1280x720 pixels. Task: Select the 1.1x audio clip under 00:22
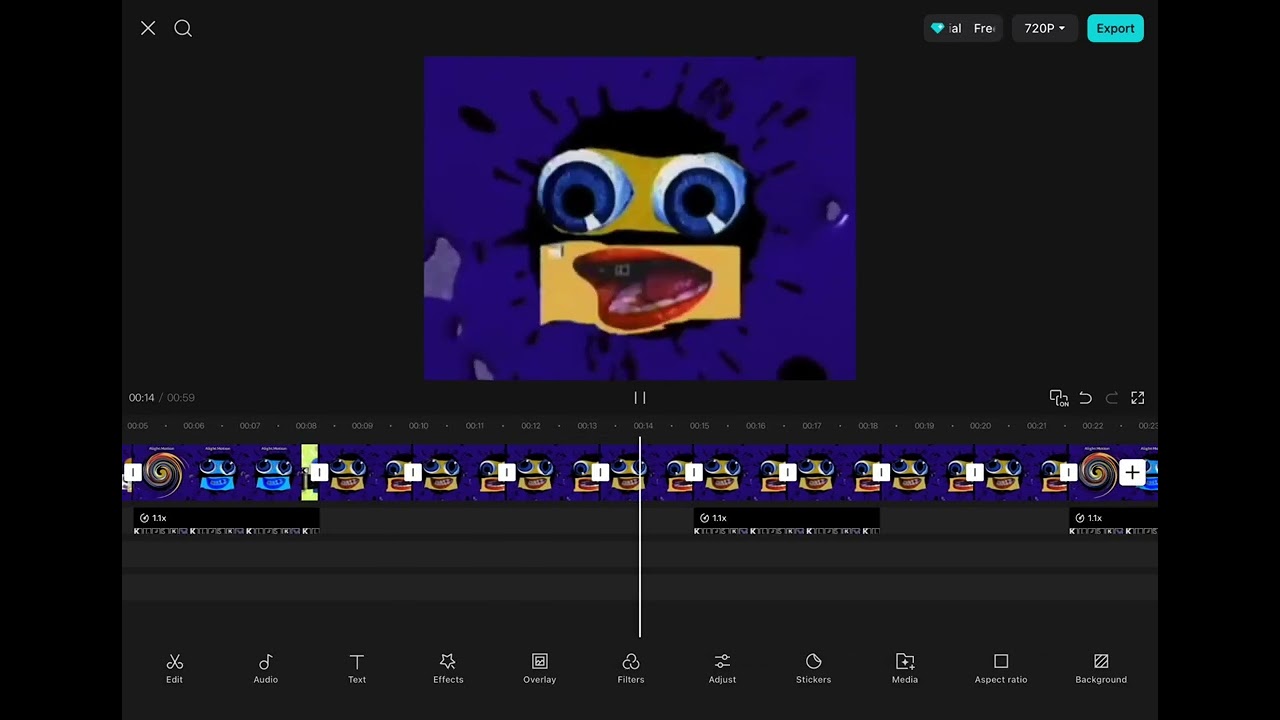pyautogui.click(x=1113, y=521)
